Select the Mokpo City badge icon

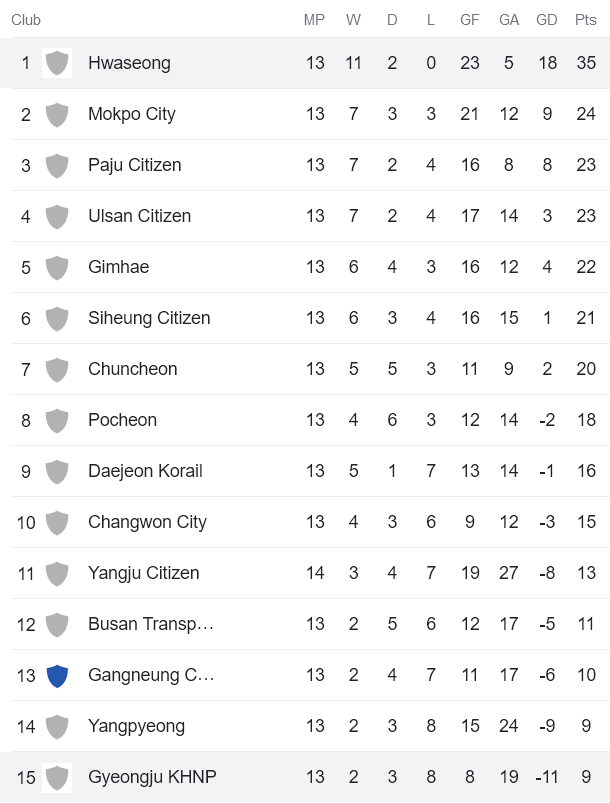[x=57, y=114]
